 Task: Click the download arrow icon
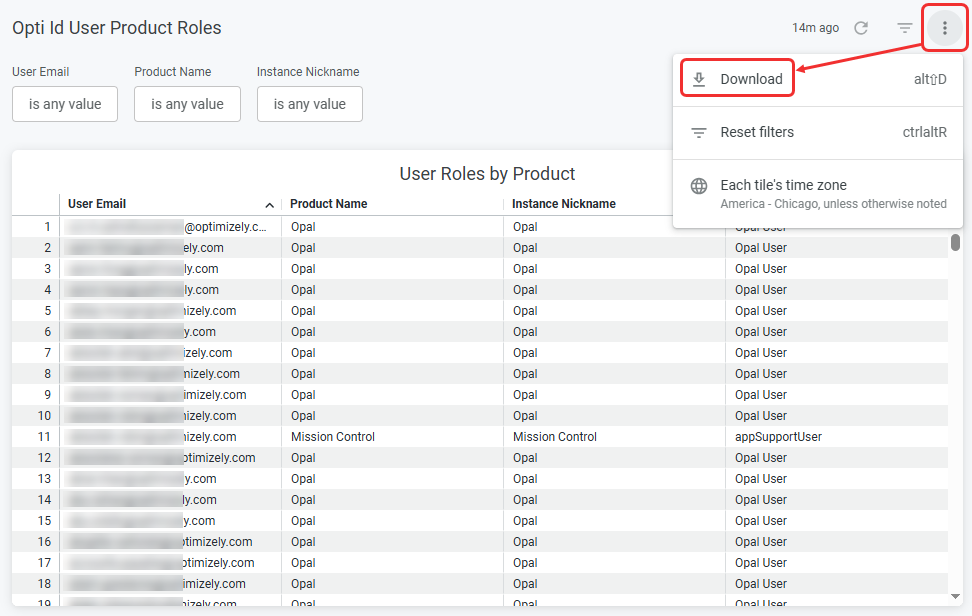(699, 79)
